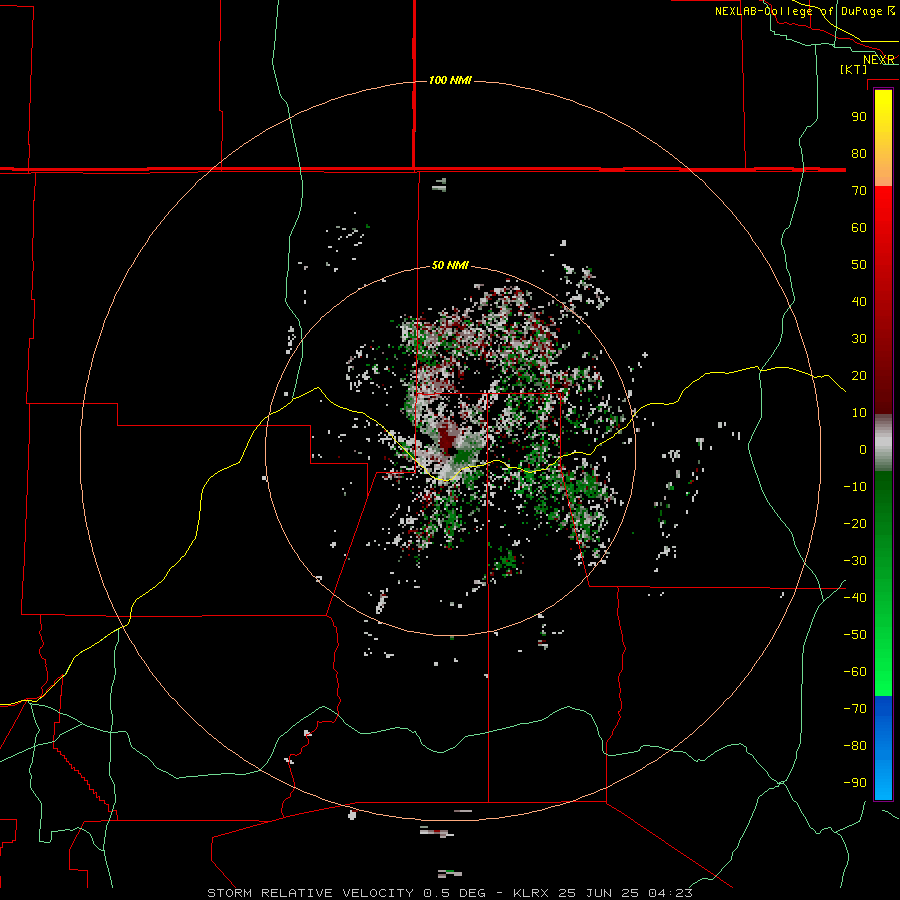This screenshot has height=900, width=900.
Task: Click the -70 knot label on the color scale
Action: click(855, 709)
